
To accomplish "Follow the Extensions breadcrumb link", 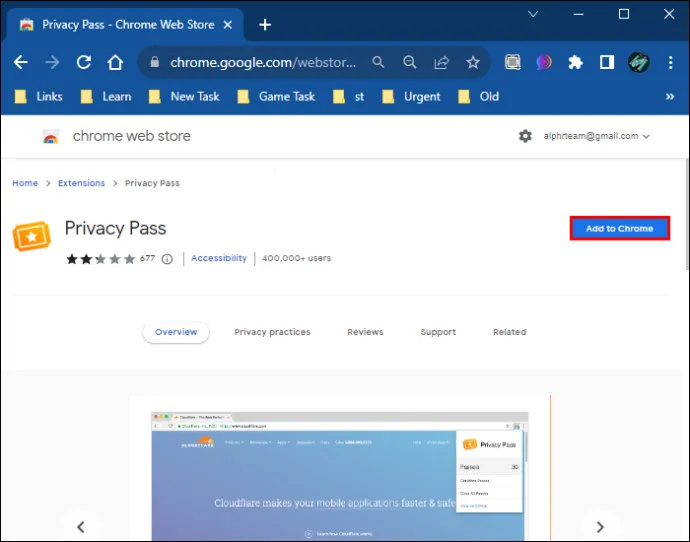I will pos(81,183).
